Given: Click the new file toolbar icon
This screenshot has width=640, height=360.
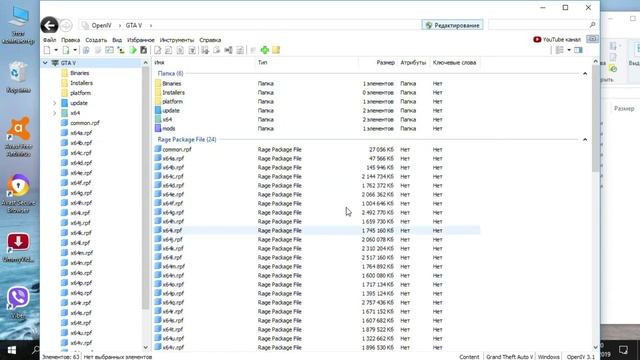Looking at the screenshot, I should pyautogui.click(x=47, y=50).
